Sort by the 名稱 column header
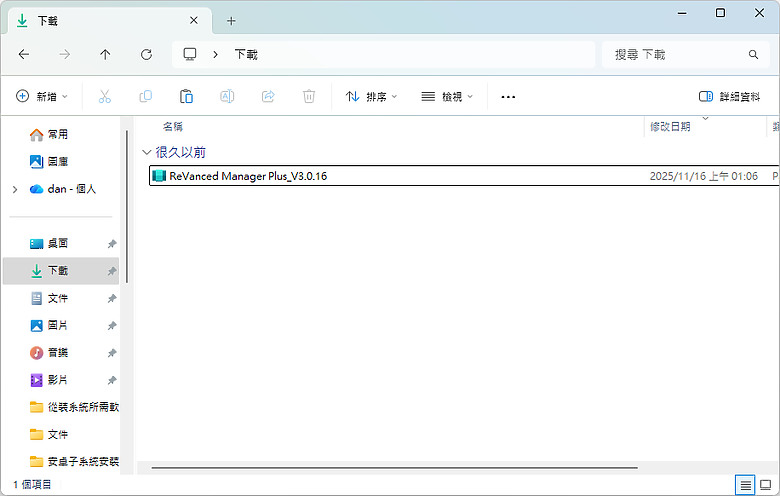780x496 pixels. 173,127
